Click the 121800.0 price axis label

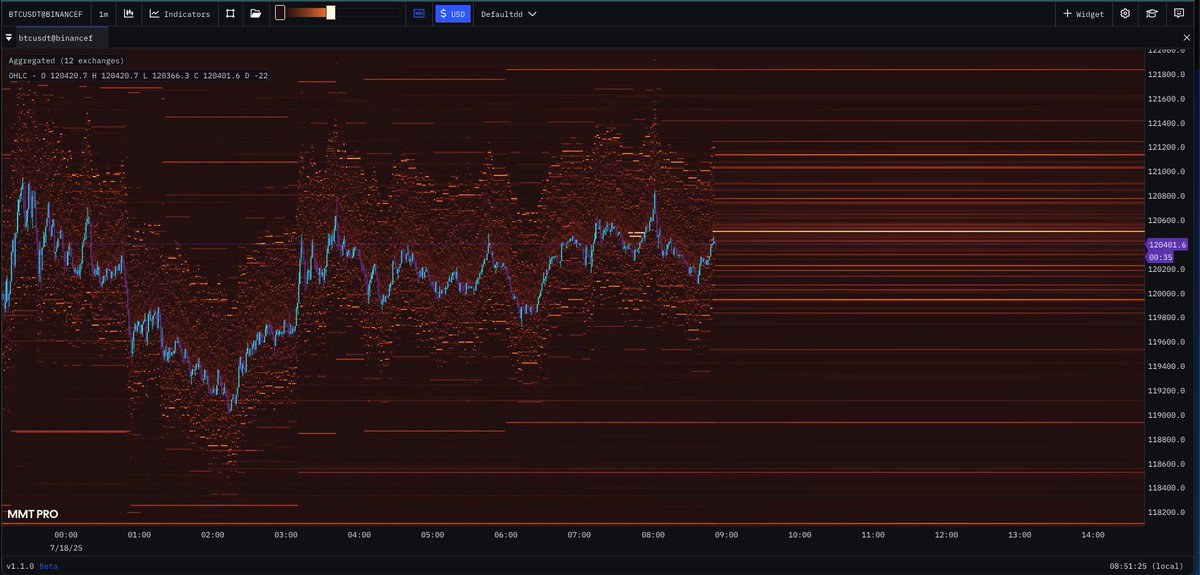click(1166, 74)
